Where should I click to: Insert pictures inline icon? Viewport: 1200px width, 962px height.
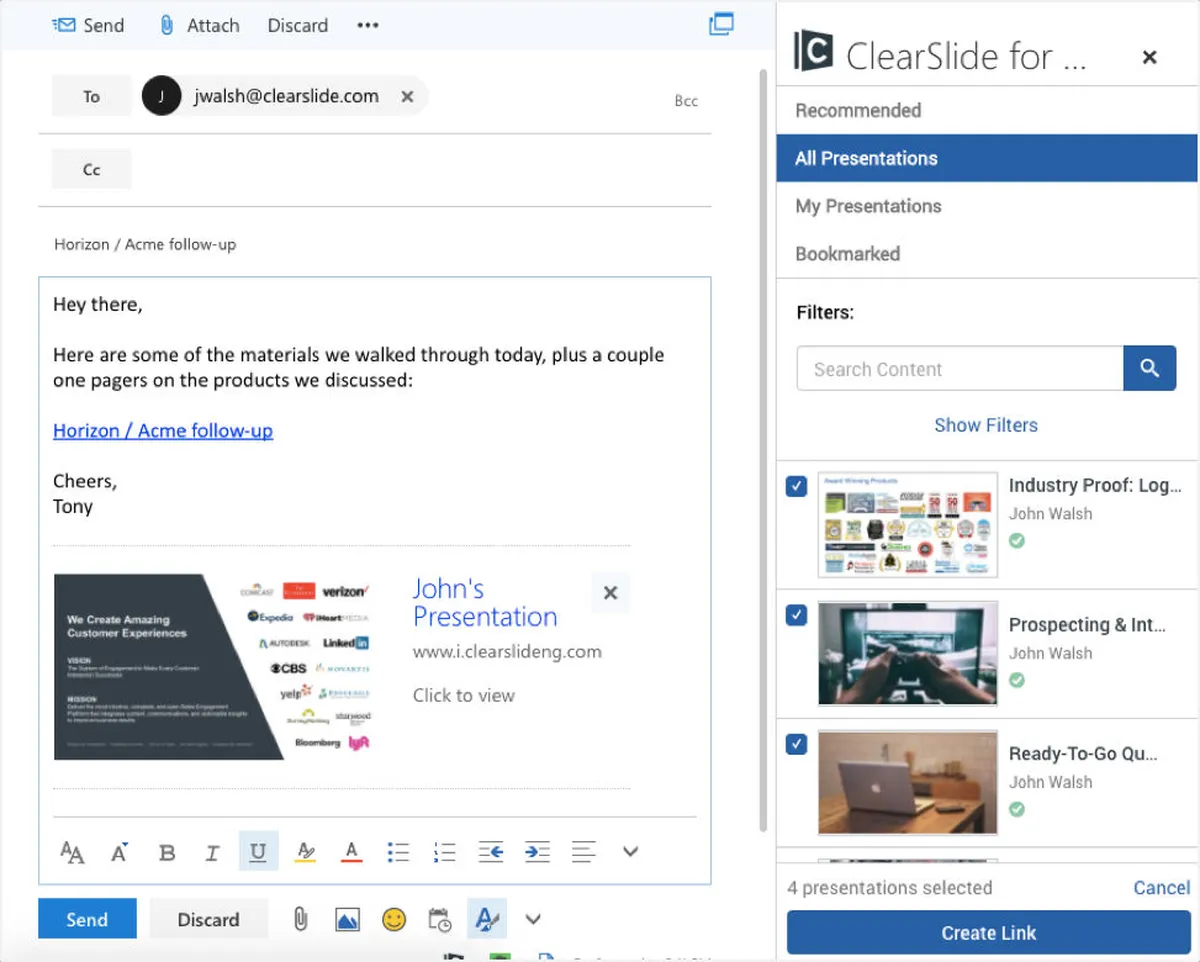[x=347, y=919]
